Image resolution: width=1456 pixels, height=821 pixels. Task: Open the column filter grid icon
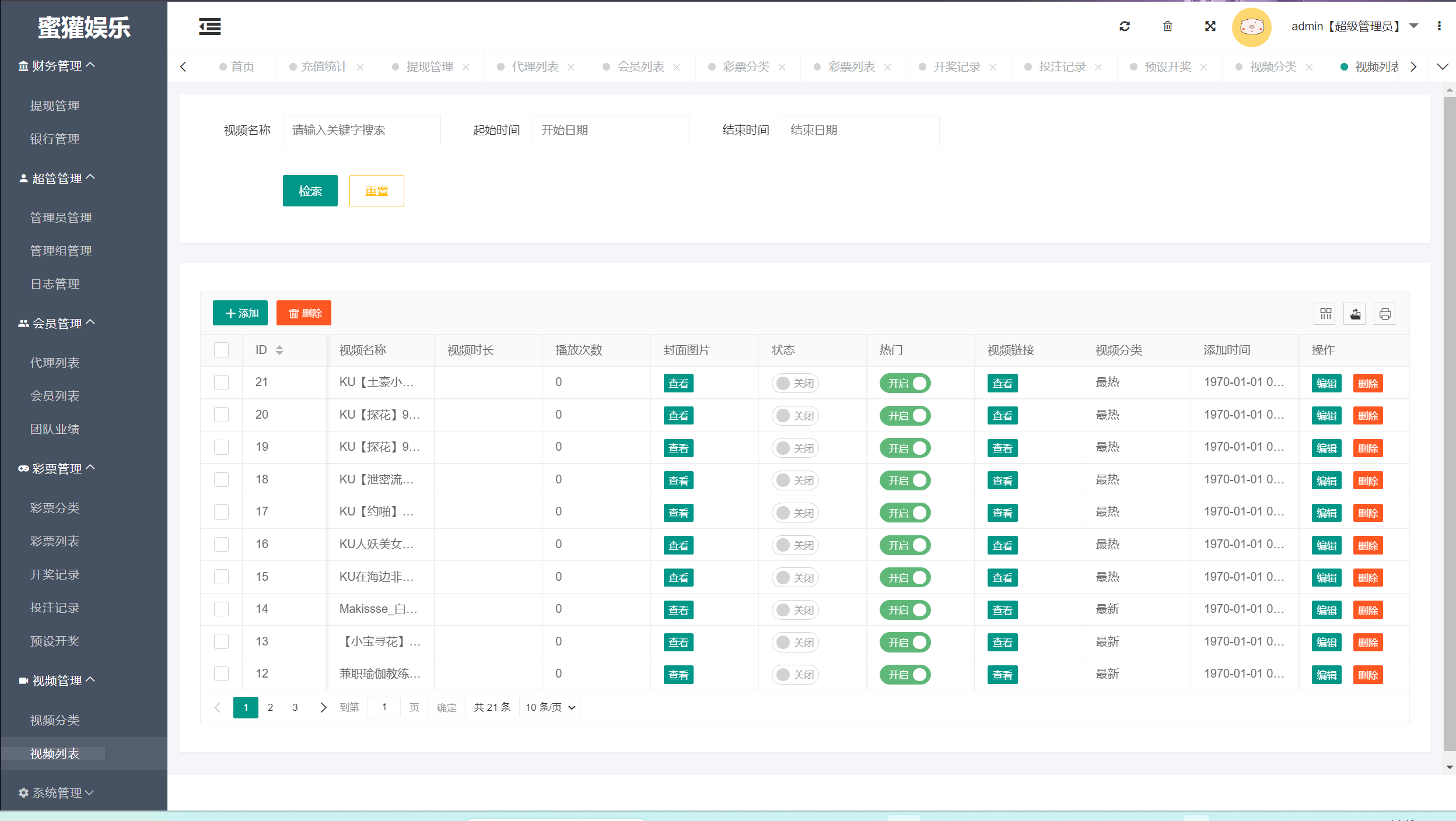(x=1325, y=314)
